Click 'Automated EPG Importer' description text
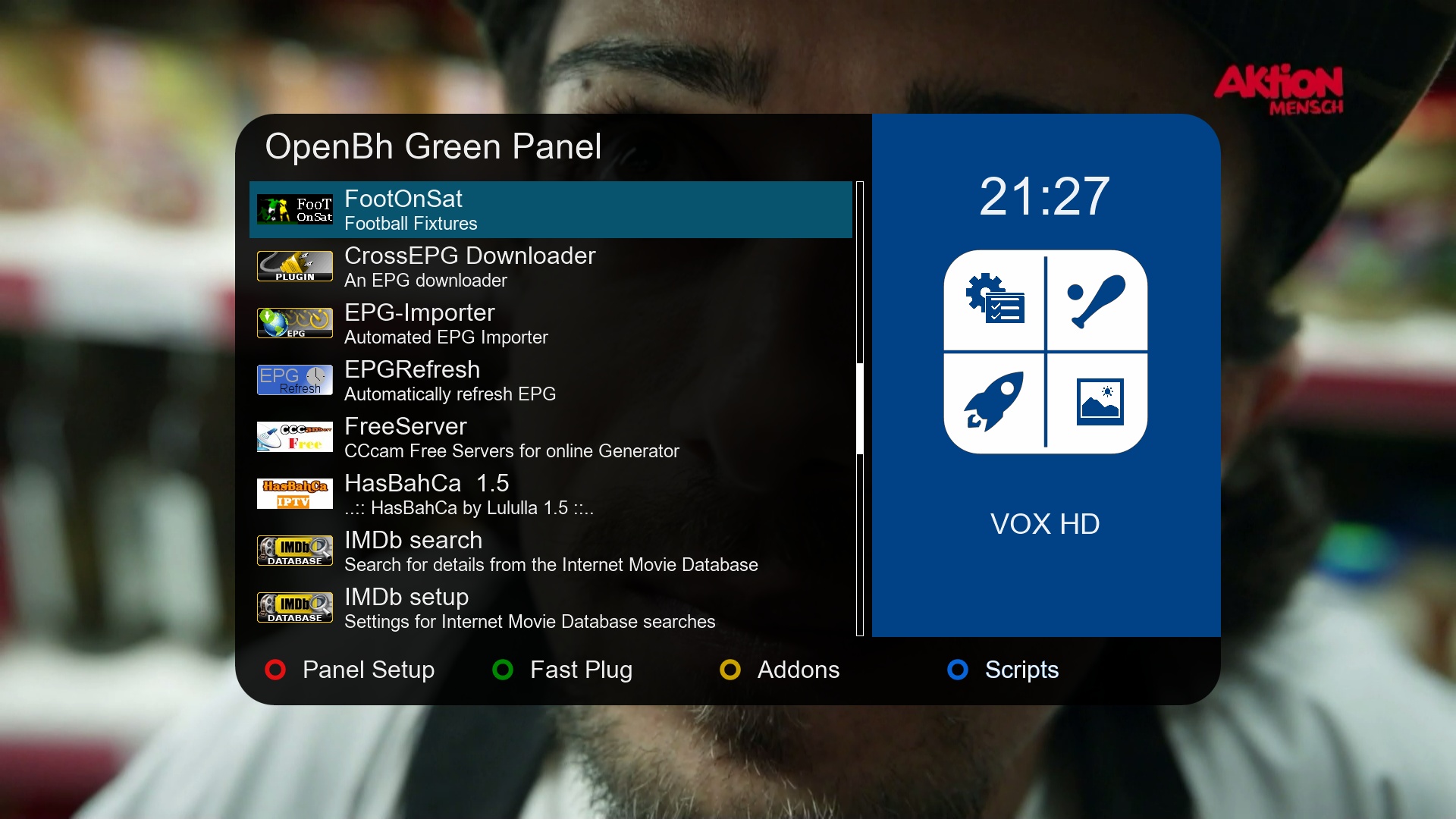Screen dimensions: 1456x819 tap(446, 337)
